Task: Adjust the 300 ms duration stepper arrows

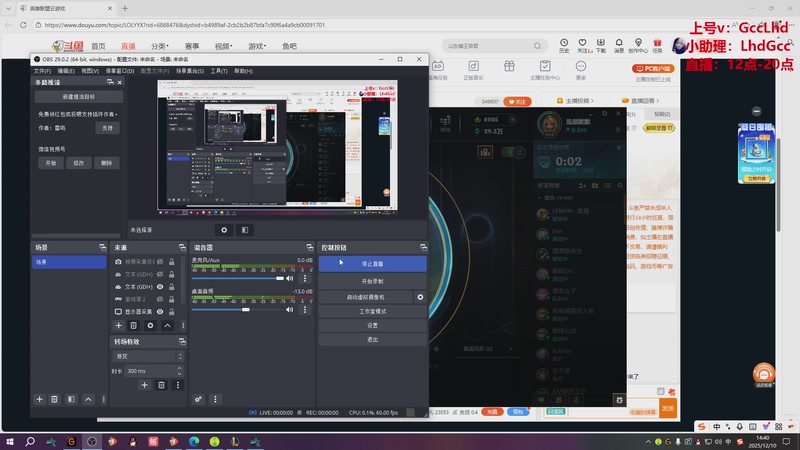Action: click(x=179, y=371)
